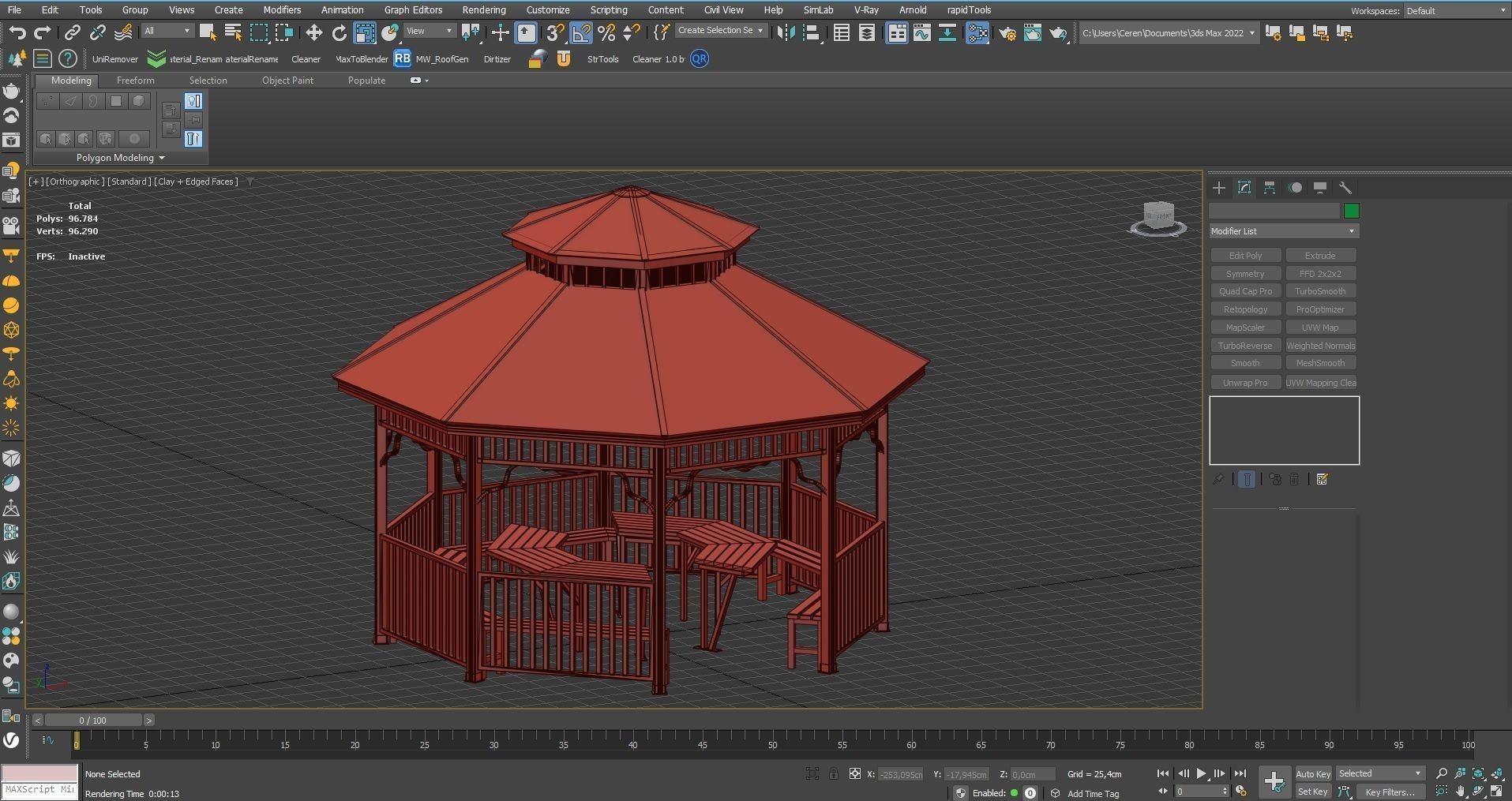Choose the Rectangular Selection Region tool
1512x801 pixels.
point(259,32)
